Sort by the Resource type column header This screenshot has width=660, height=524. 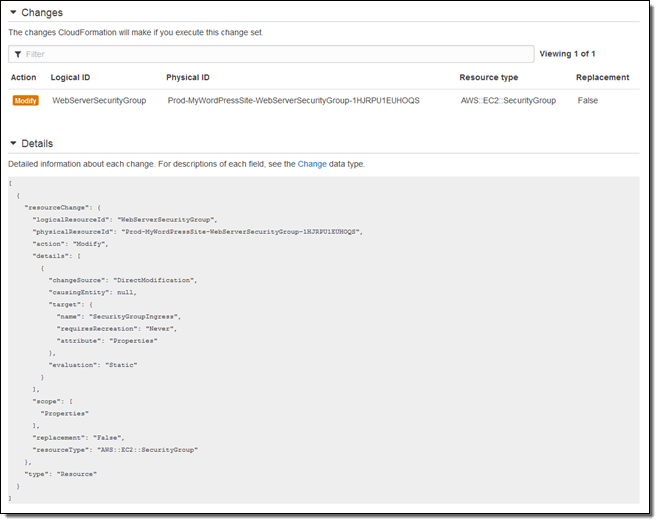click(x=488, y=78)
